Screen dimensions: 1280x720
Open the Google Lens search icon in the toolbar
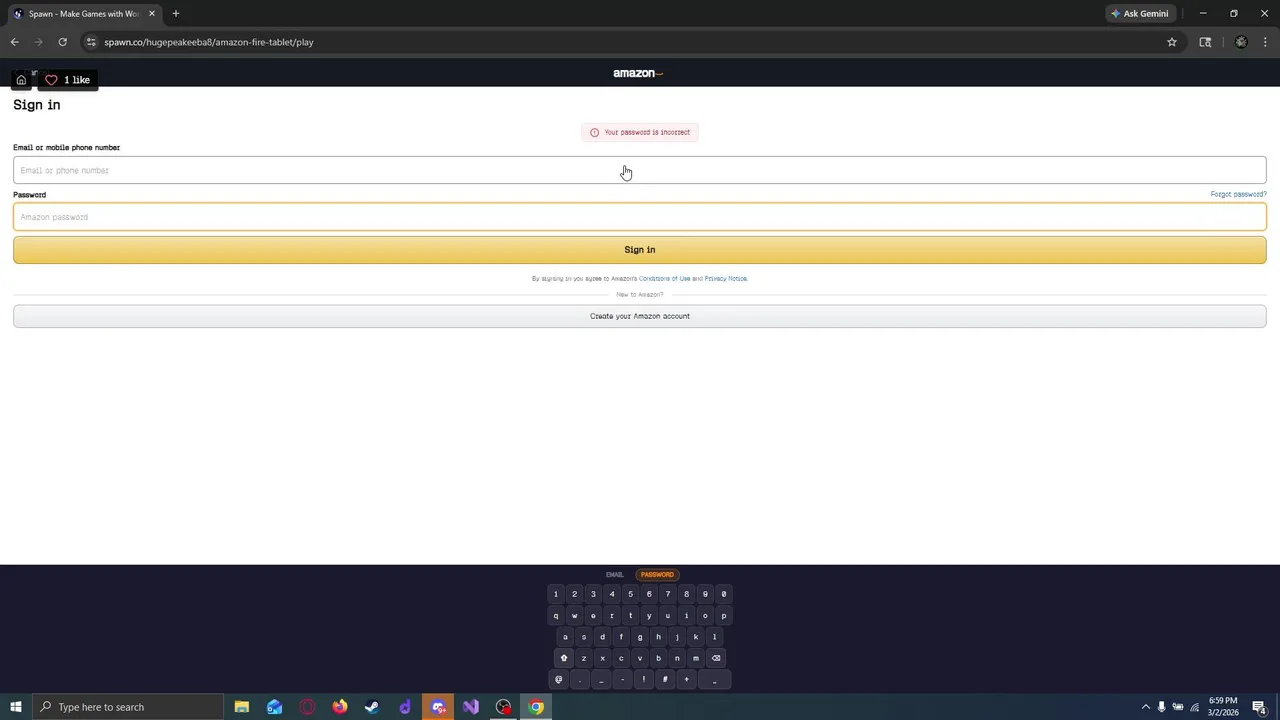[x=1205, y=42]
